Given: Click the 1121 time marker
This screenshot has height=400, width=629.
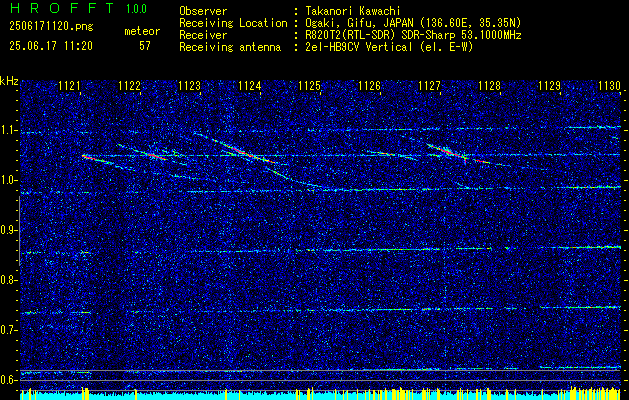Looking at the screenshot, I should (70, 85).
